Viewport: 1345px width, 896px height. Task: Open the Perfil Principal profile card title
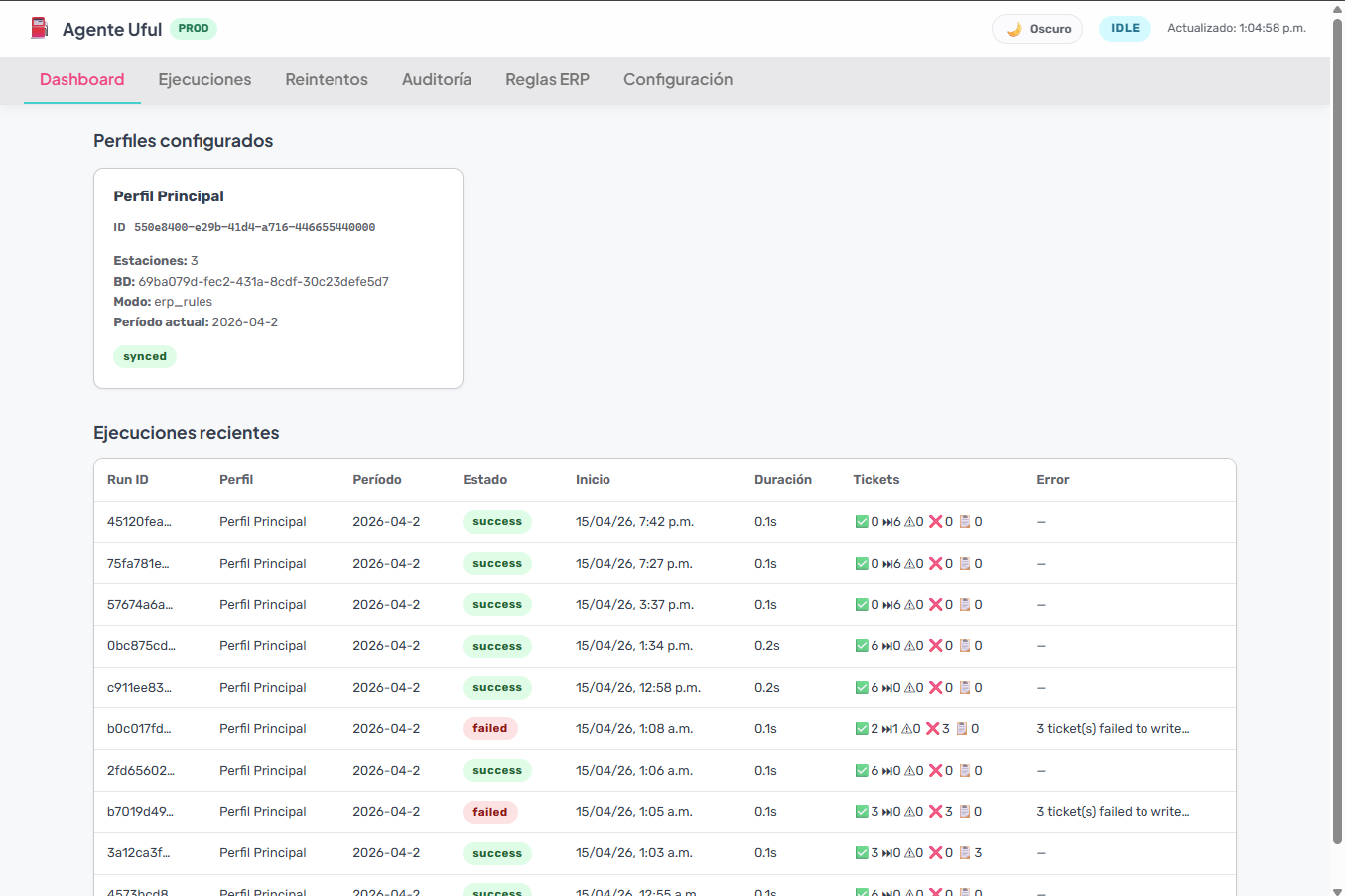coord(169,196)
